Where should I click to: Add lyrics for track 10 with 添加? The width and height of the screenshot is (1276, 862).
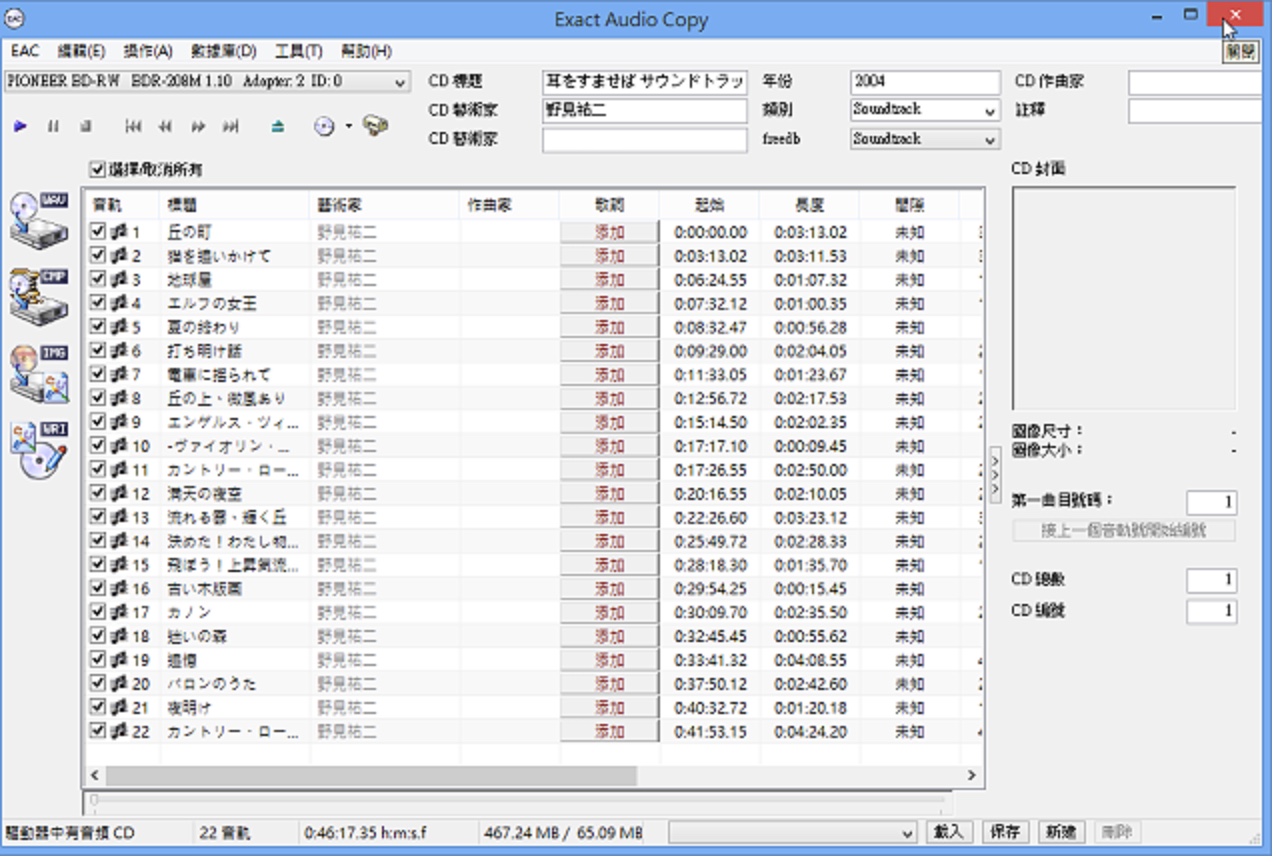click(609, 446)
